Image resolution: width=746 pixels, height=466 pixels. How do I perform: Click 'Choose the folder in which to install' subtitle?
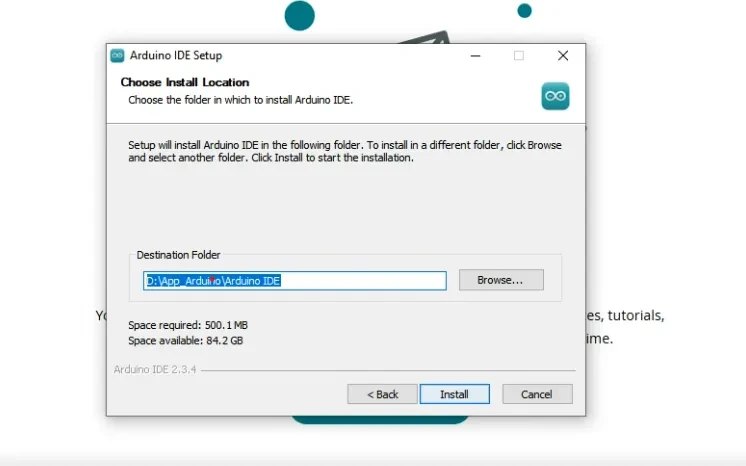[x=240, y=100]
